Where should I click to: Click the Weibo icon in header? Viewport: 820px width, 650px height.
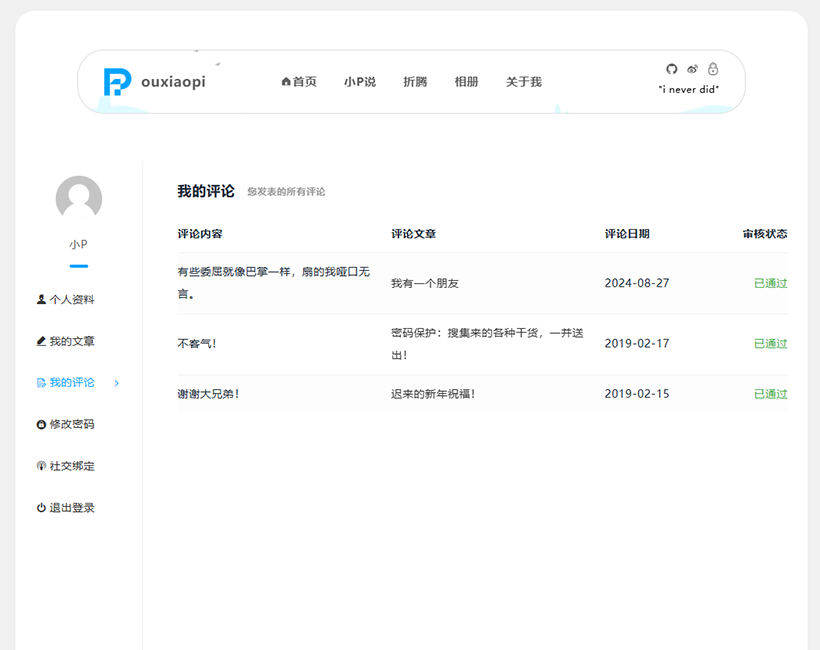click(692, 69)
